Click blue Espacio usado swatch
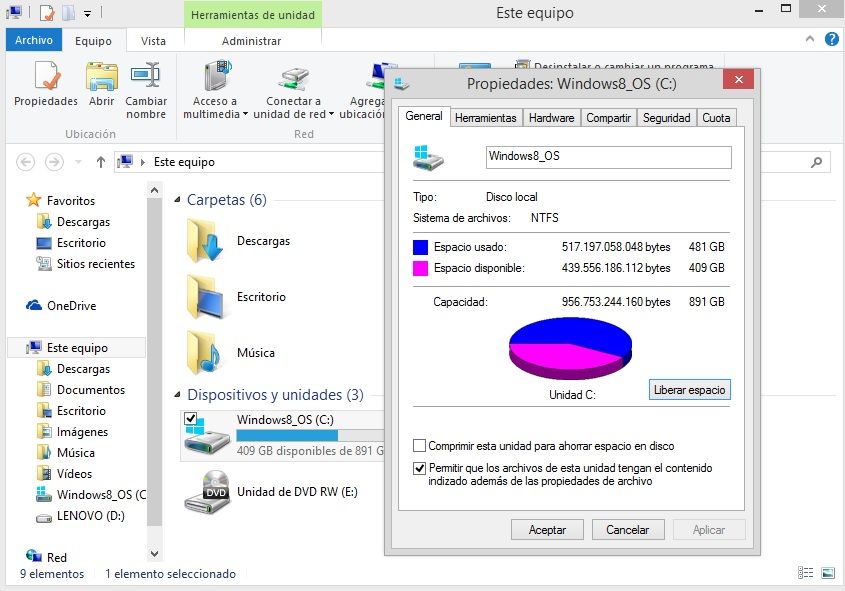The image size is (845, 591). tap(420, 247)
